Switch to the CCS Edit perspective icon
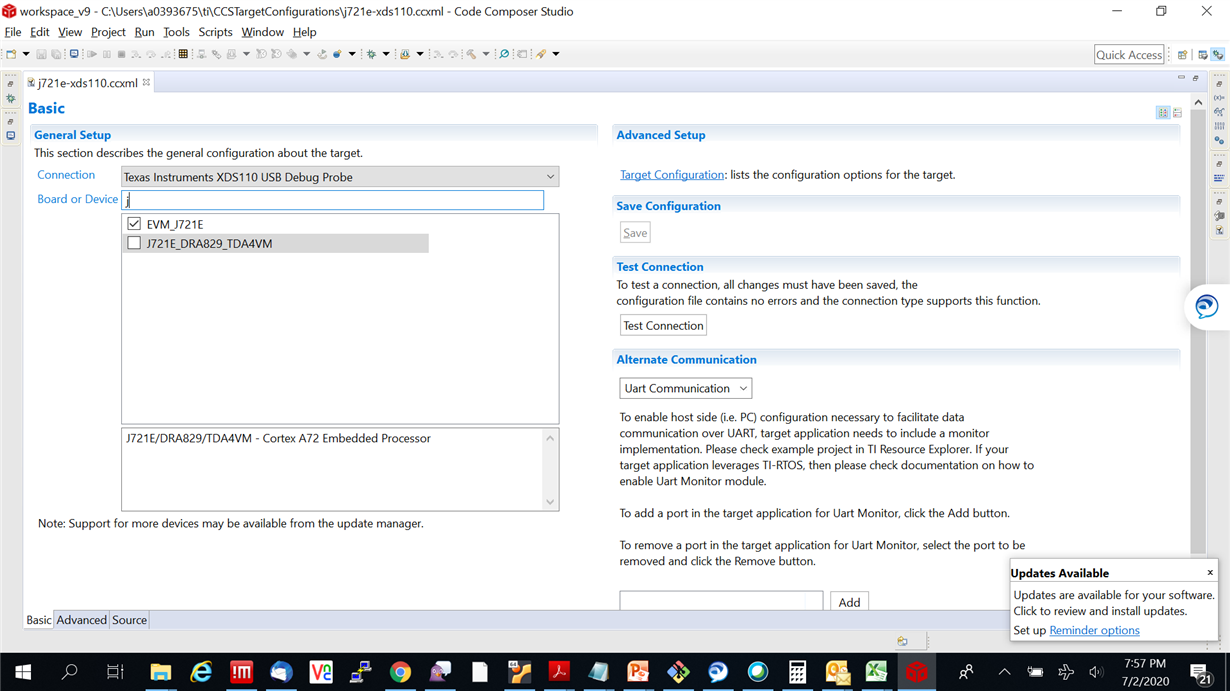The image size is (1230, 691). [x=1203, y=55]
